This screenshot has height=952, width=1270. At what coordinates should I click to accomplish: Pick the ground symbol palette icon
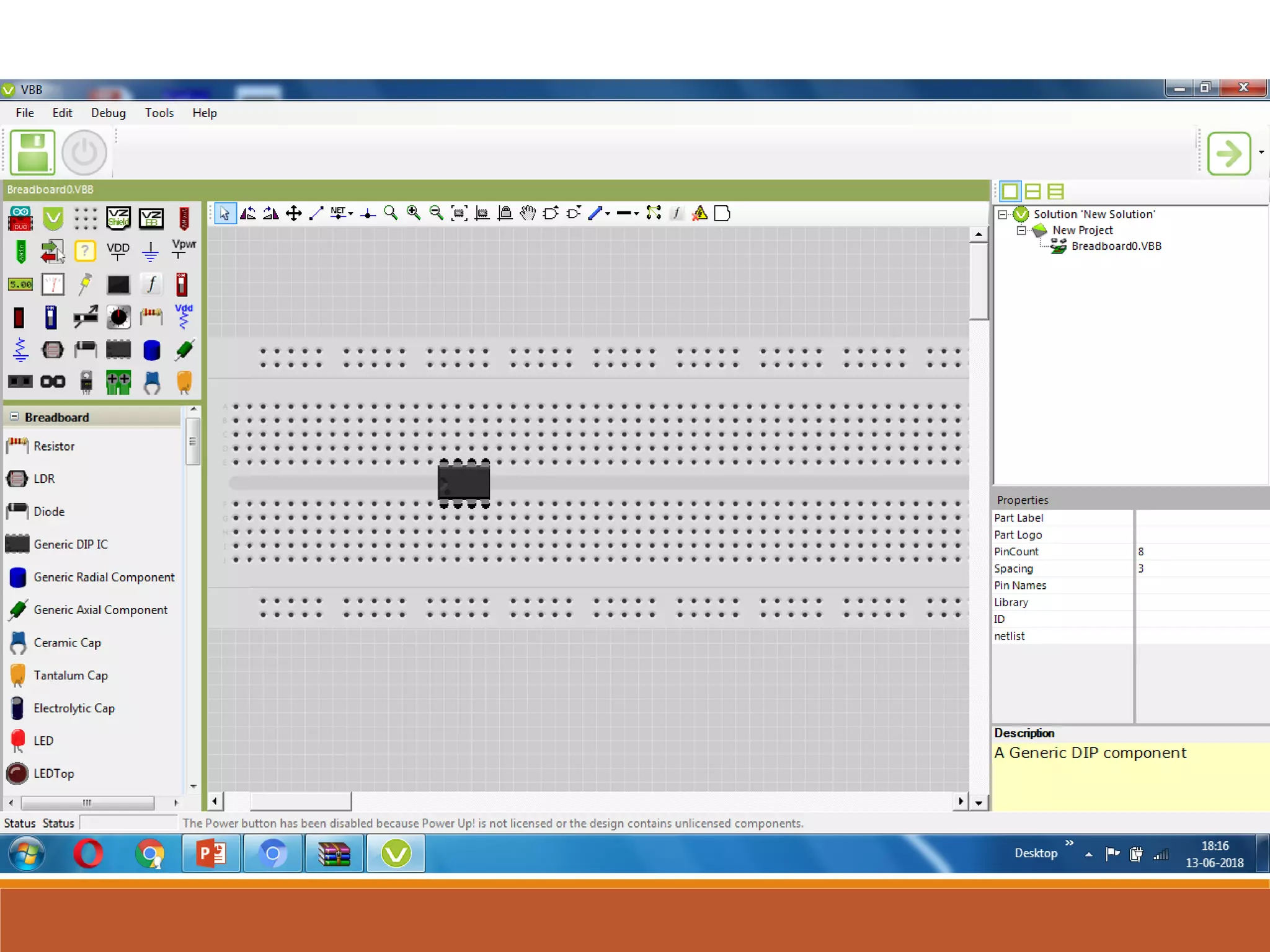[x=150, y=251]
